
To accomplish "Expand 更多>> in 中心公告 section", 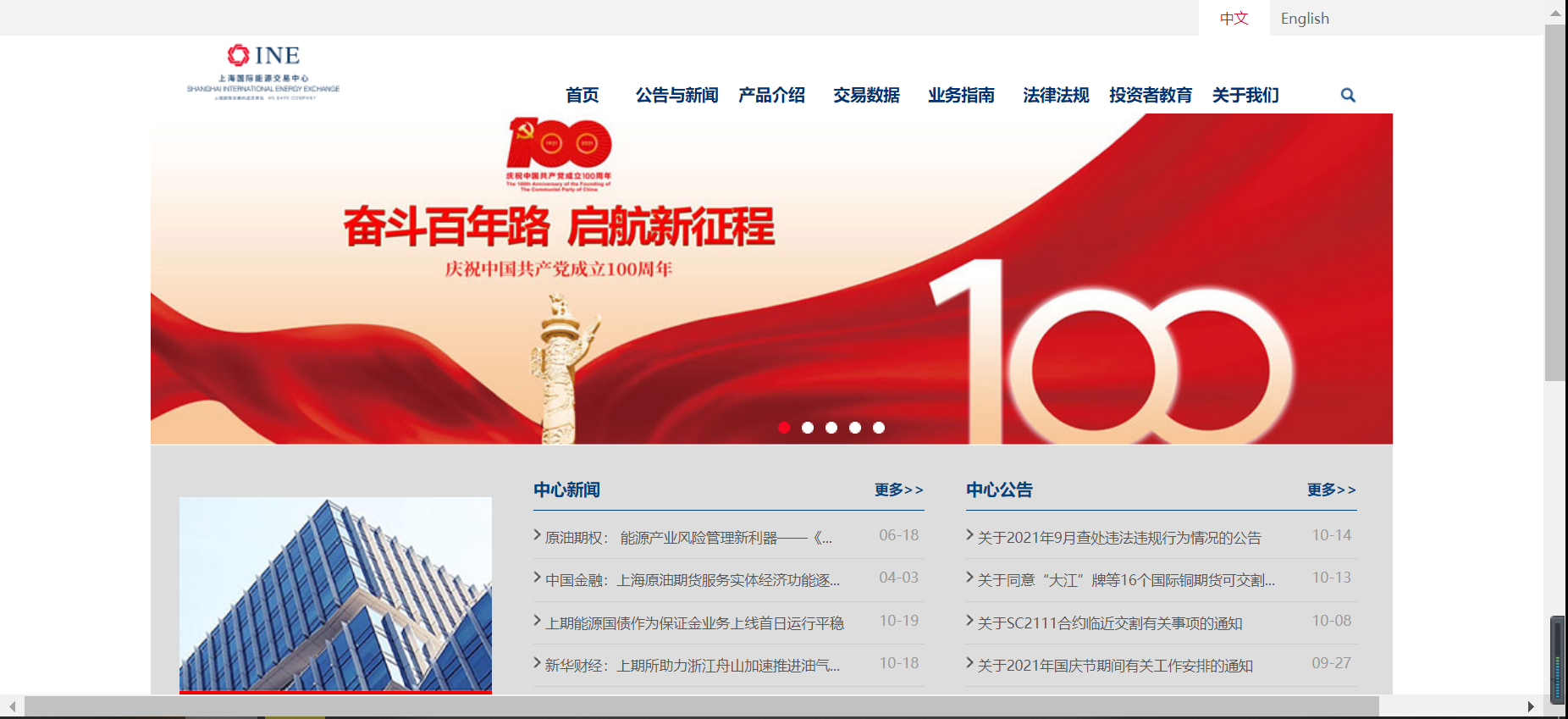I will pyautogui.click(x=1331, y=489).
